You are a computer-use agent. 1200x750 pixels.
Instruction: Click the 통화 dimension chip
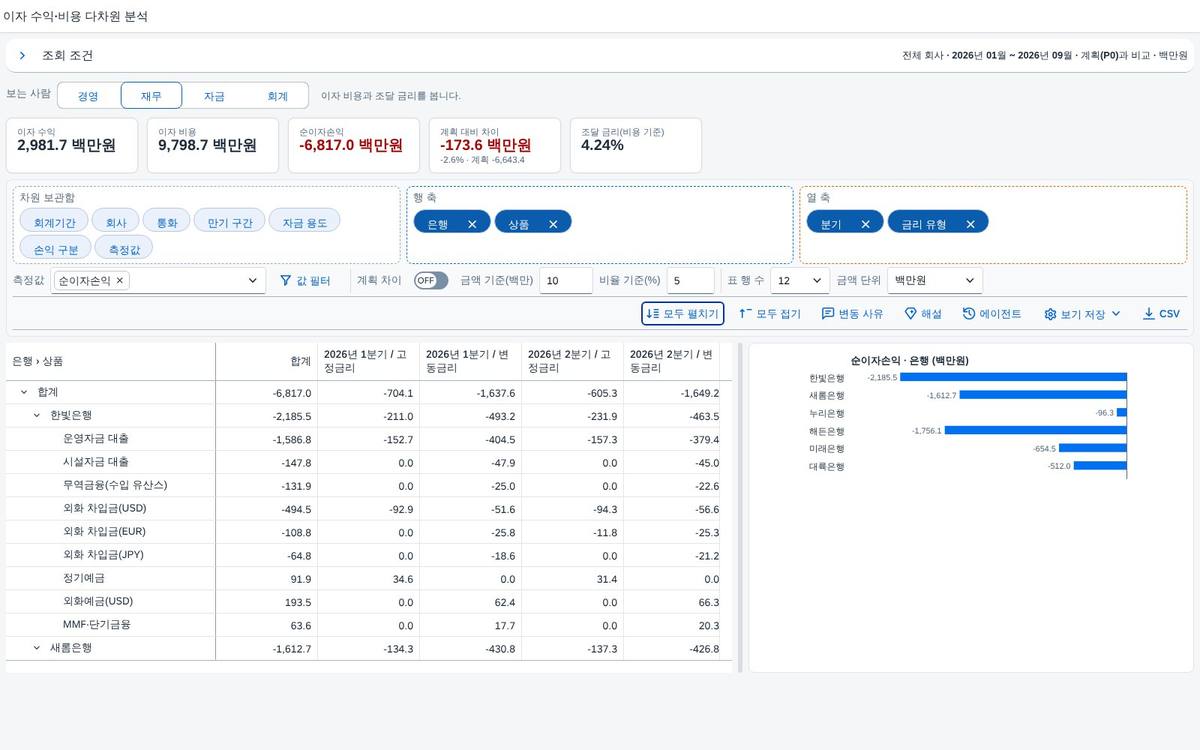point(167,223)
